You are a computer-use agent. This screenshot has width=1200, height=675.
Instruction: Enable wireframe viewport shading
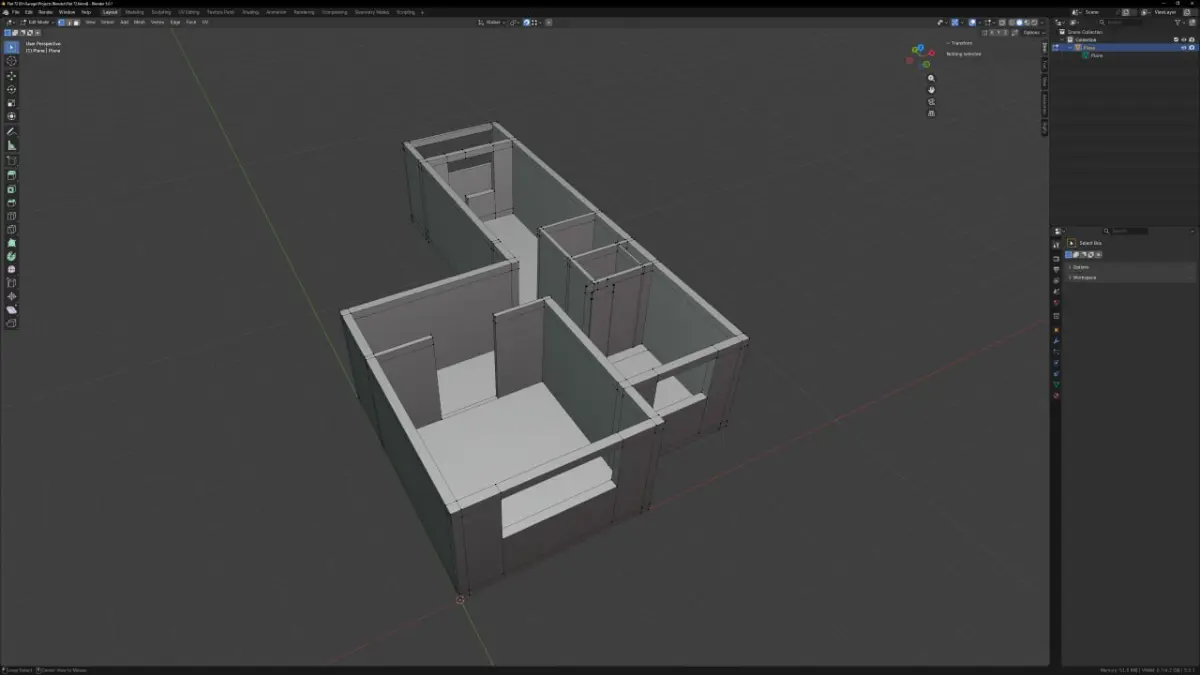point(1012,22)
